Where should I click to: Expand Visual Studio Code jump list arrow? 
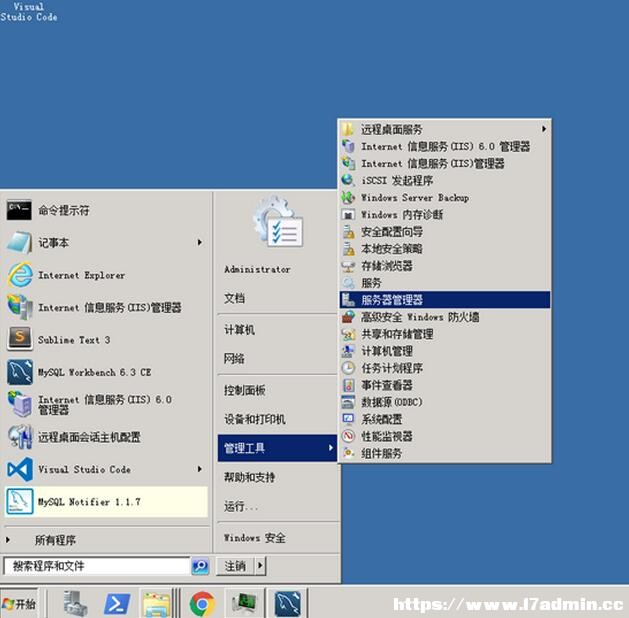click(x=199, y=469)
